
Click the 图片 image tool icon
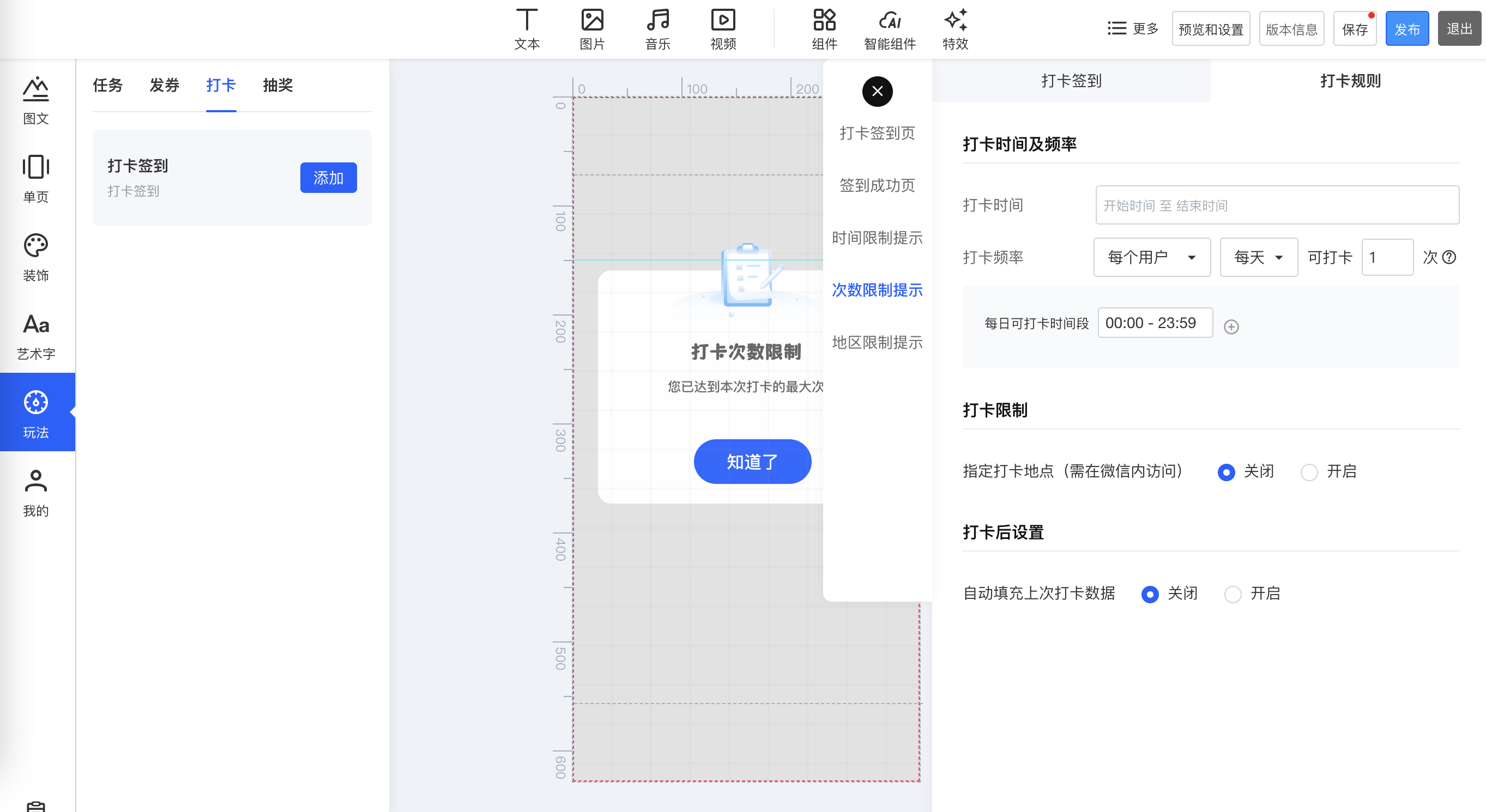click(592, 21)
